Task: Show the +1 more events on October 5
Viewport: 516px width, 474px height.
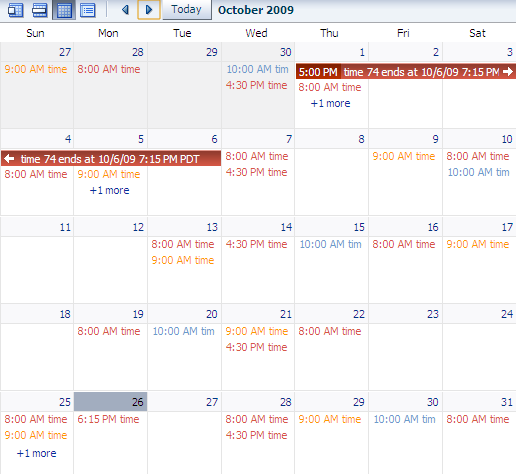Action: pyautogui.click(x=109, y=190)
